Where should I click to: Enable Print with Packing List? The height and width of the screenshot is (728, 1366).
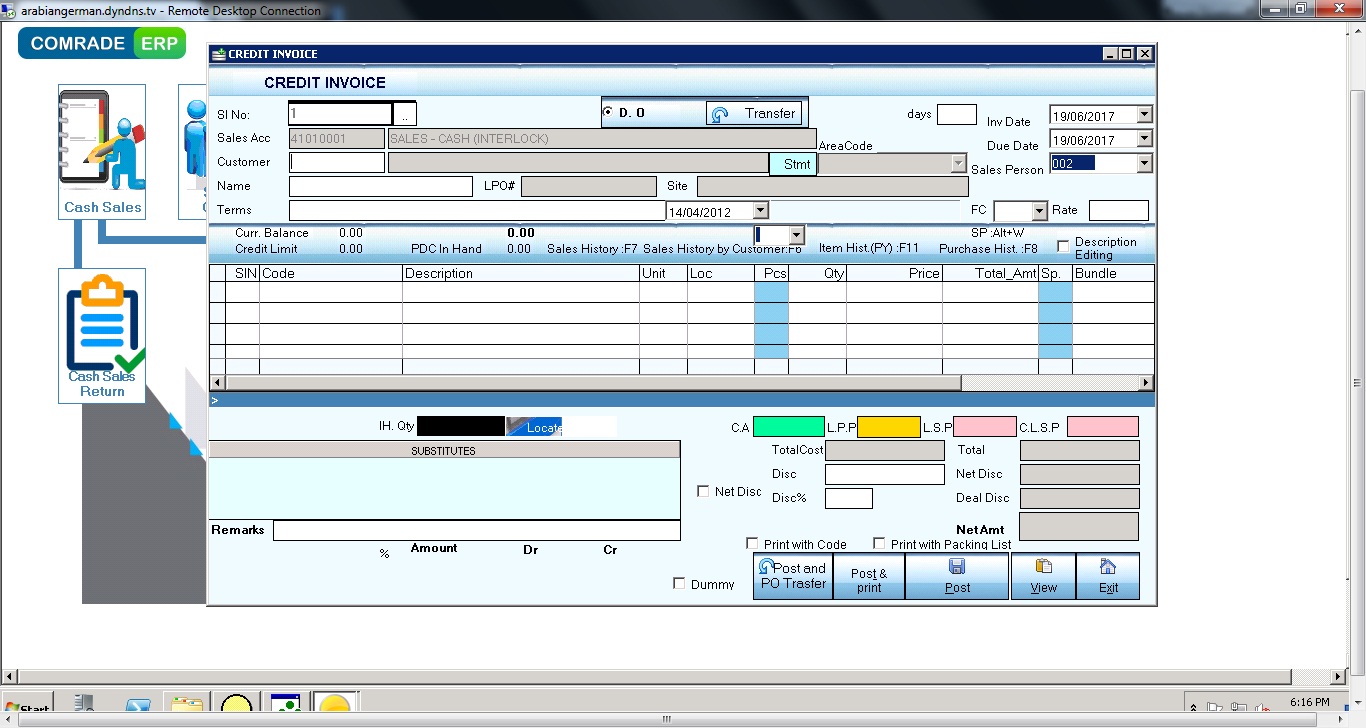(879, 543)
